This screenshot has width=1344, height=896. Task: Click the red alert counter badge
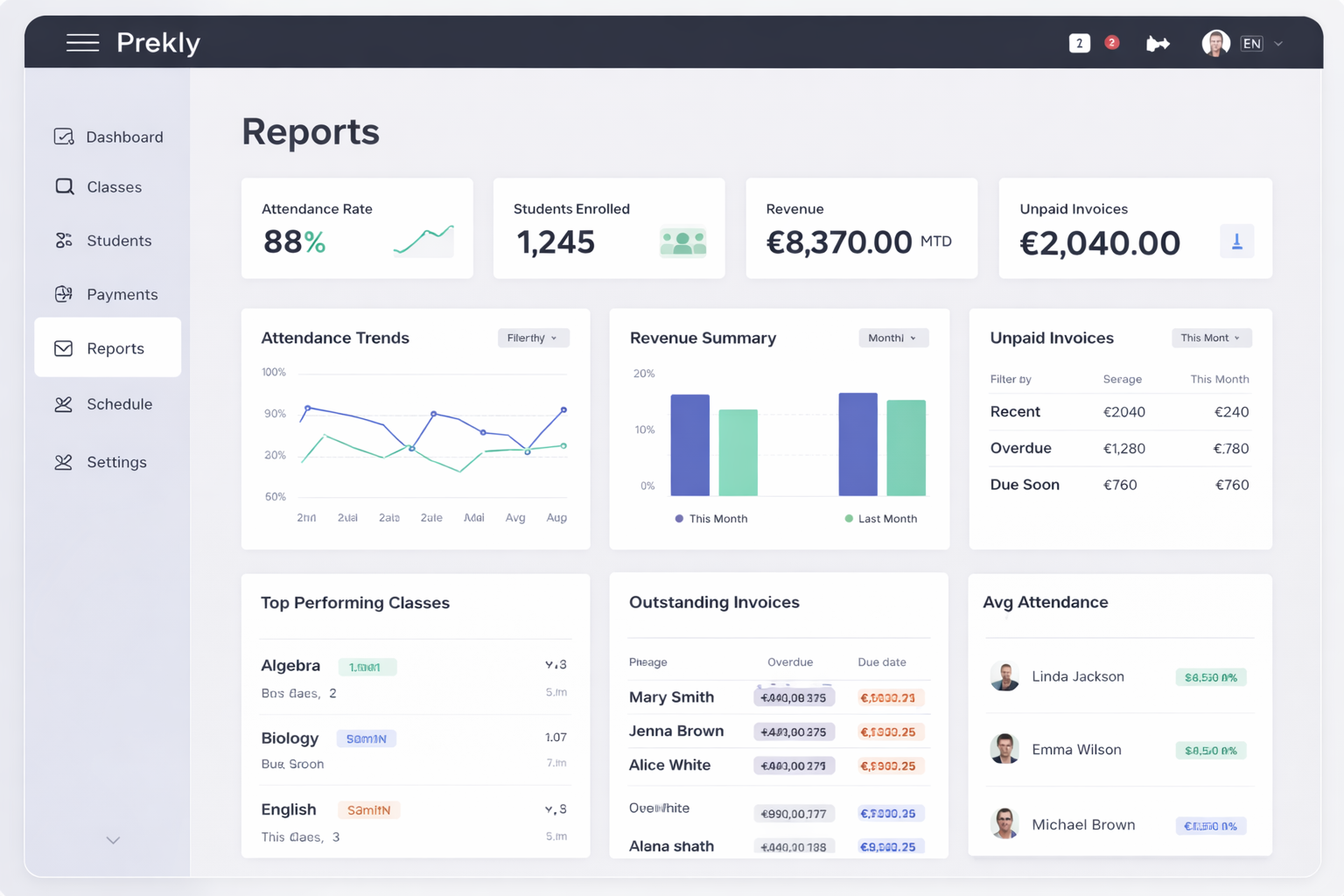click(x=1111, y=42)
